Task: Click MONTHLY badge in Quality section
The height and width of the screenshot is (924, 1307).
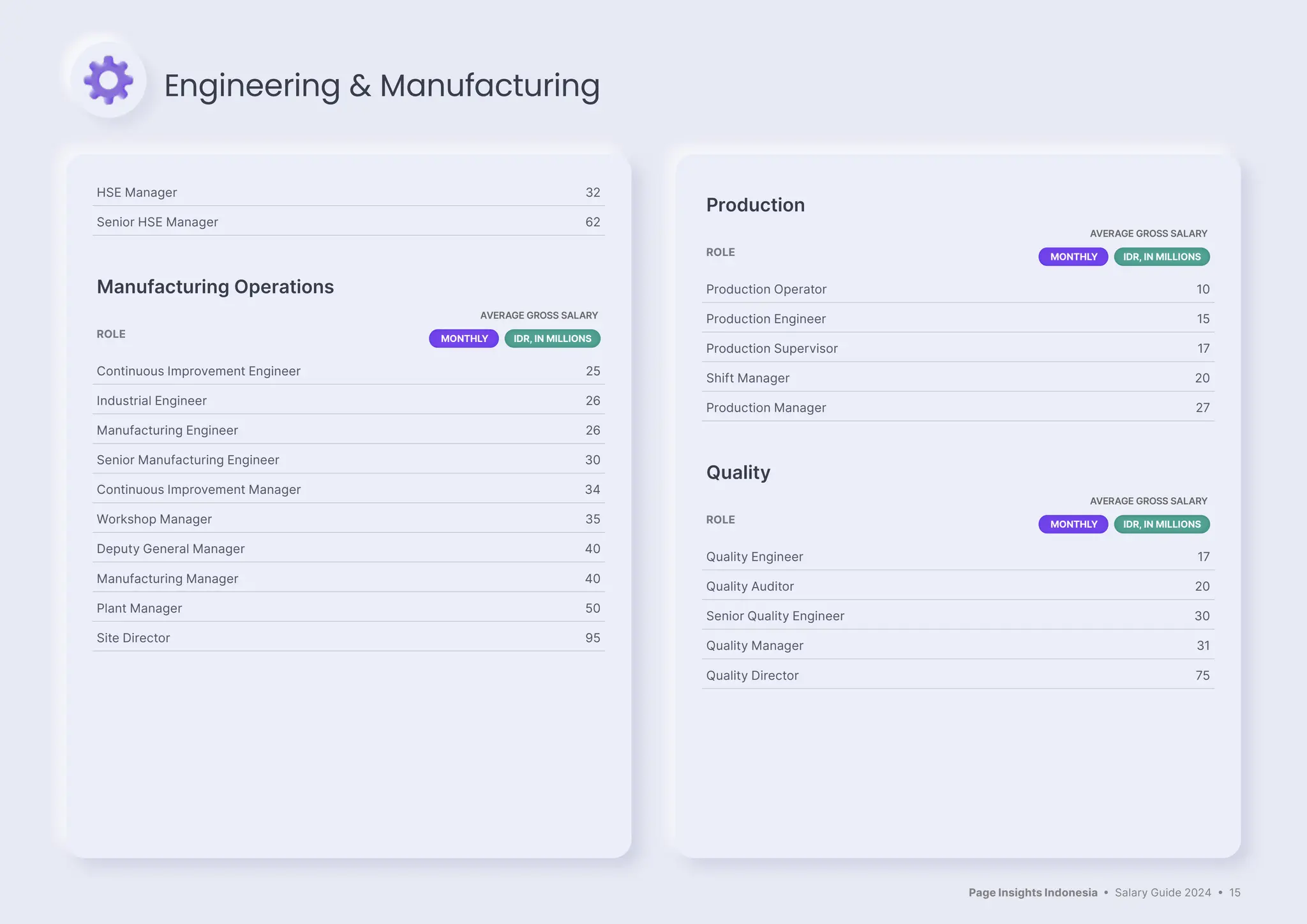Action: [1073, 525]
